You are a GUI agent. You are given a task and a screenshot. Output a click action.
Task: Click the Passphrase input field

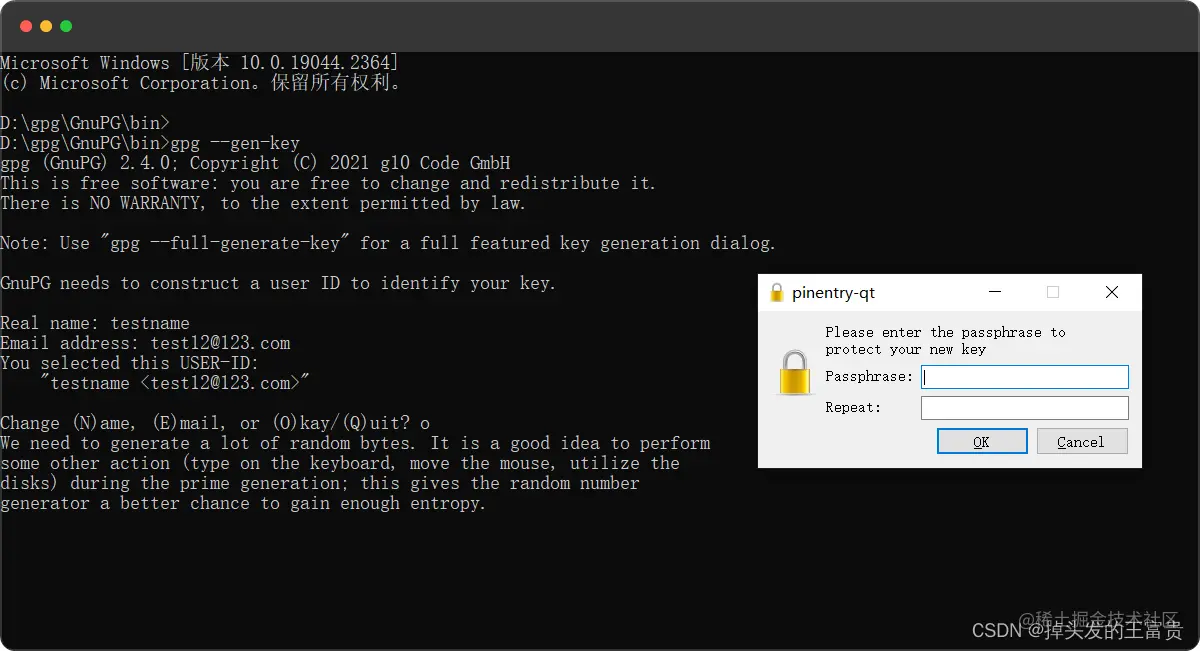tap(1025, 377)
